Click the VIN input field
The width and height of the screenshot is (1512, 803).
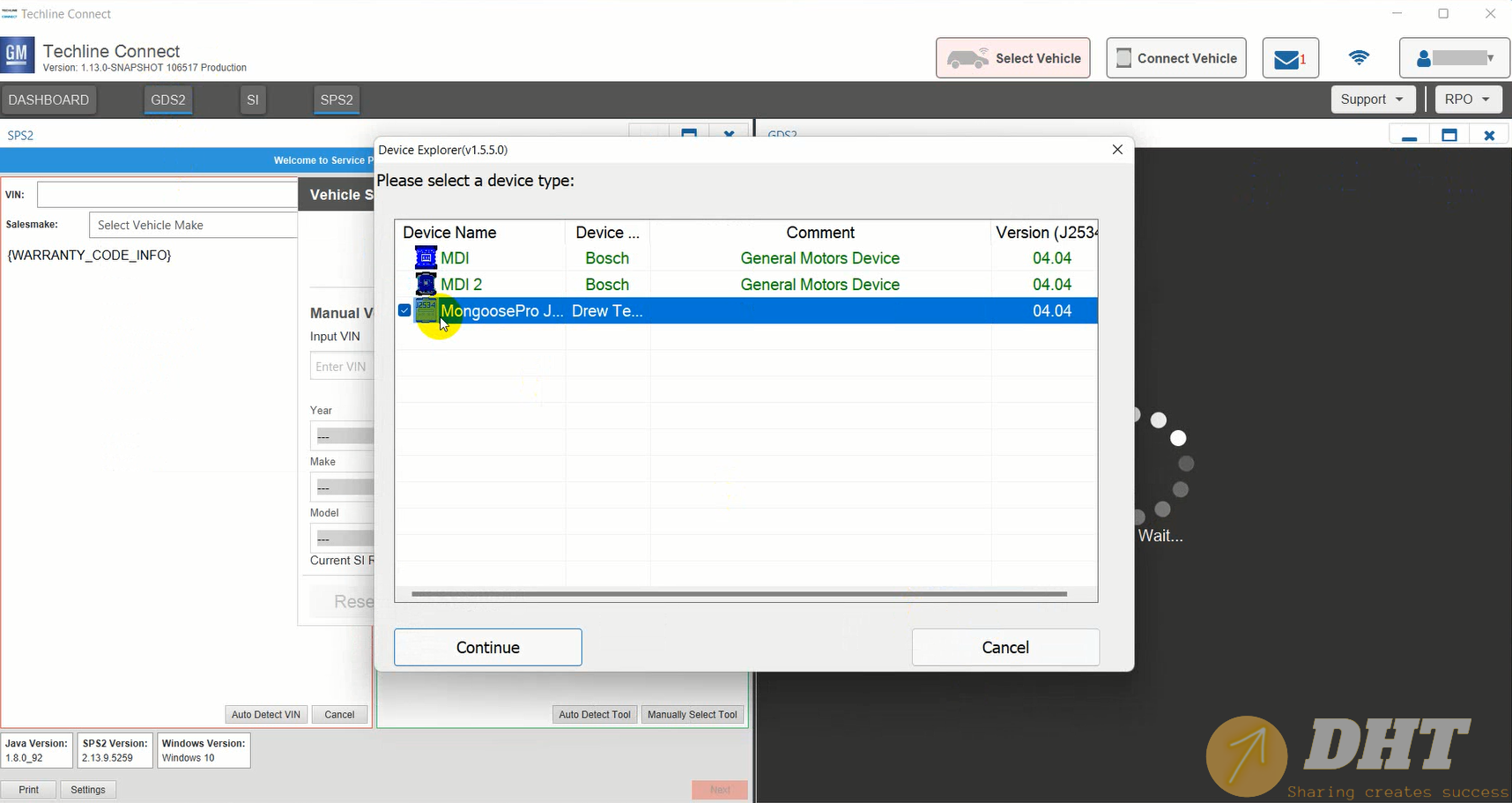point(167,195)
